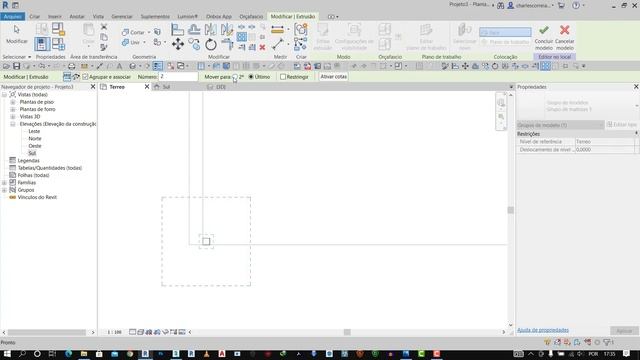Open Unir geometry dropdown arrow
The width and height of the screenshot is (640, 360).
coord(144,42)
